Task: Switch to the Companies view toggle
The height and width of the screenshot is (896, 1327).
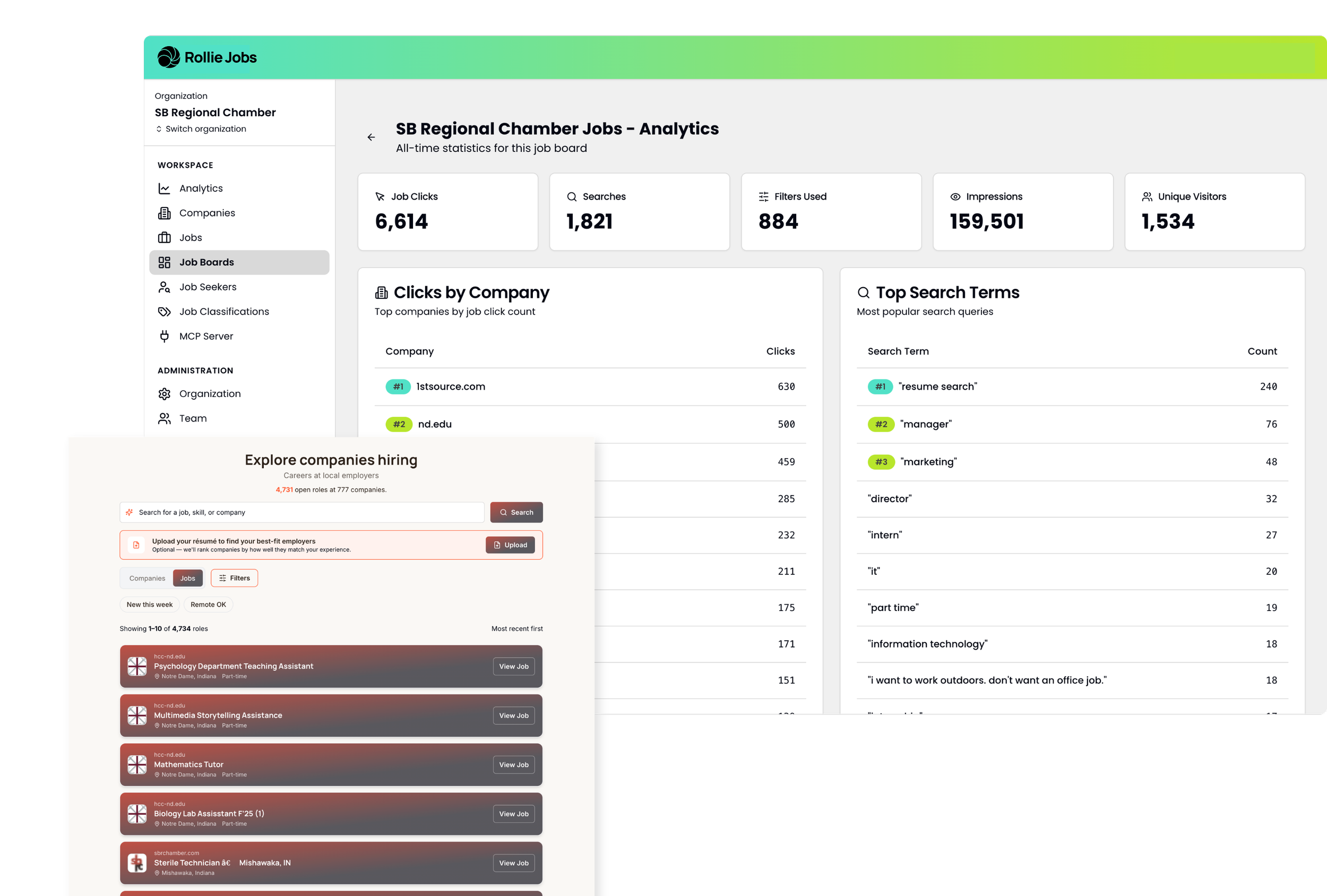Action: click(148, 579)
